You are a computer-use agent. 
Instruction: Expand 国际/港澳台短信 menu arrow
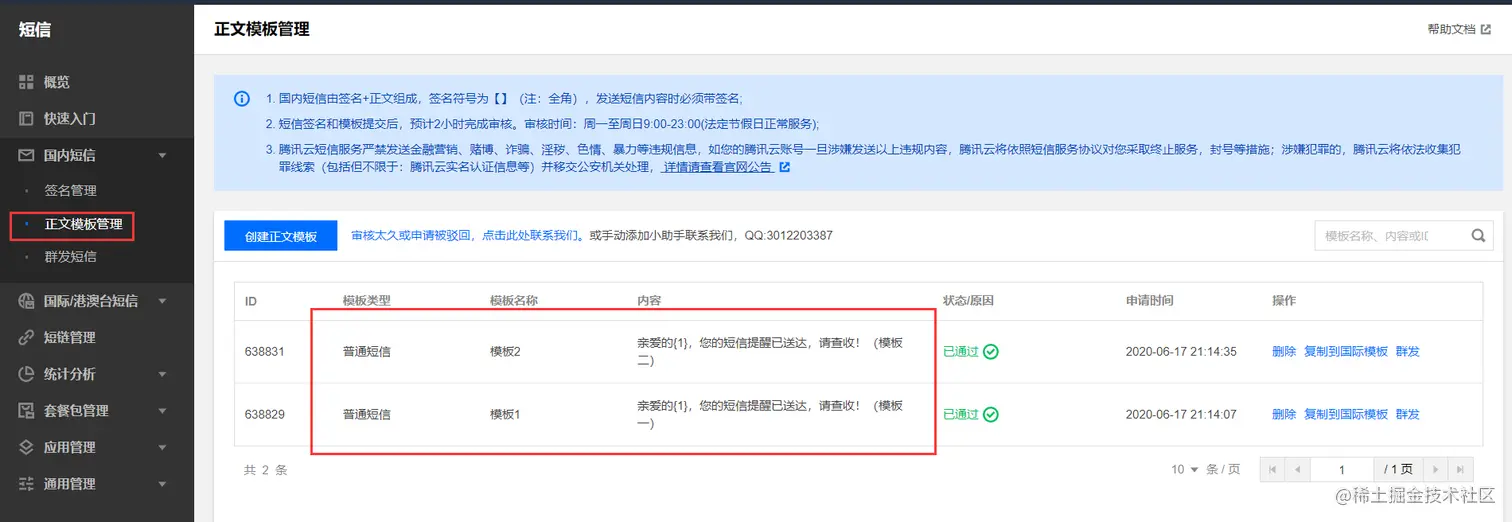pyautogui.click(x=162, y=301)
